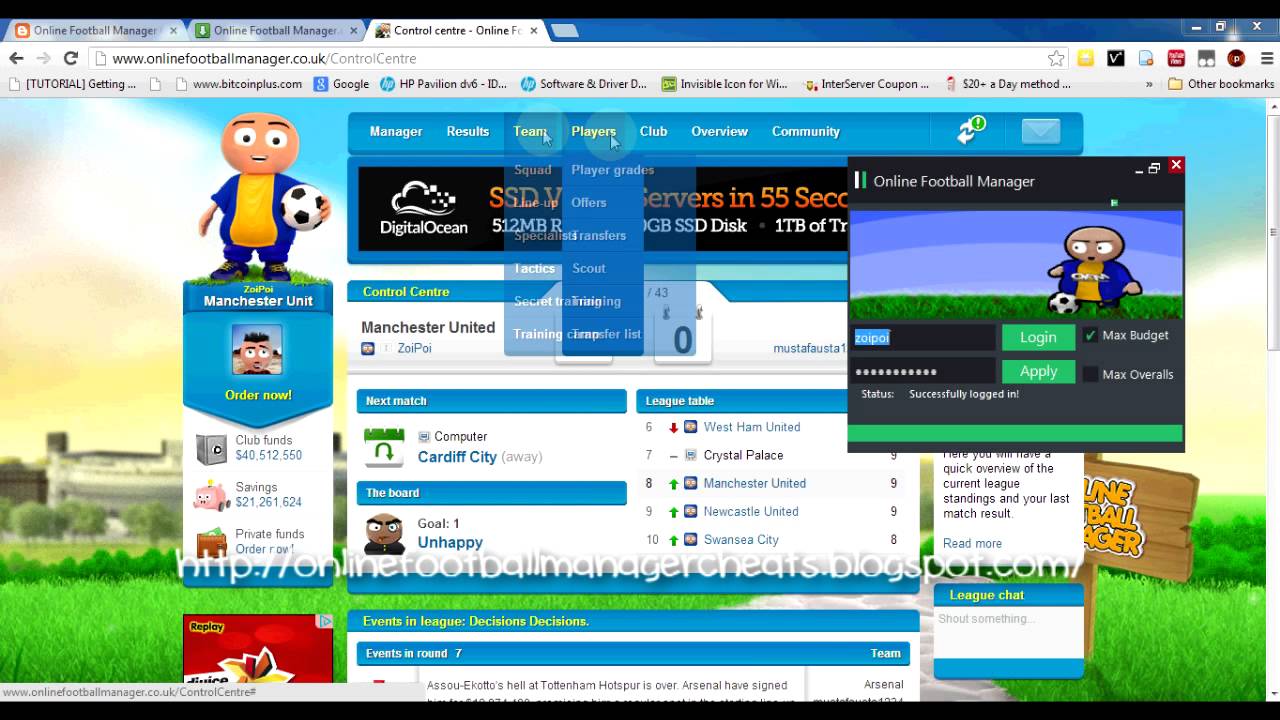Switch to the first Online Football Manager tab
This screenshot has width=1280, height=720.
pos(94,30)
